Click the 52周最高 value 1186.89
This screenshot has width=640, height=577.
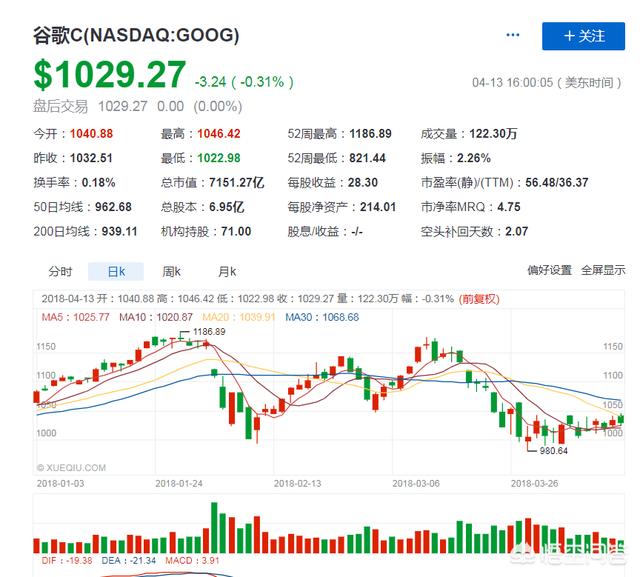pyautogui.click(x=370, y=134)
